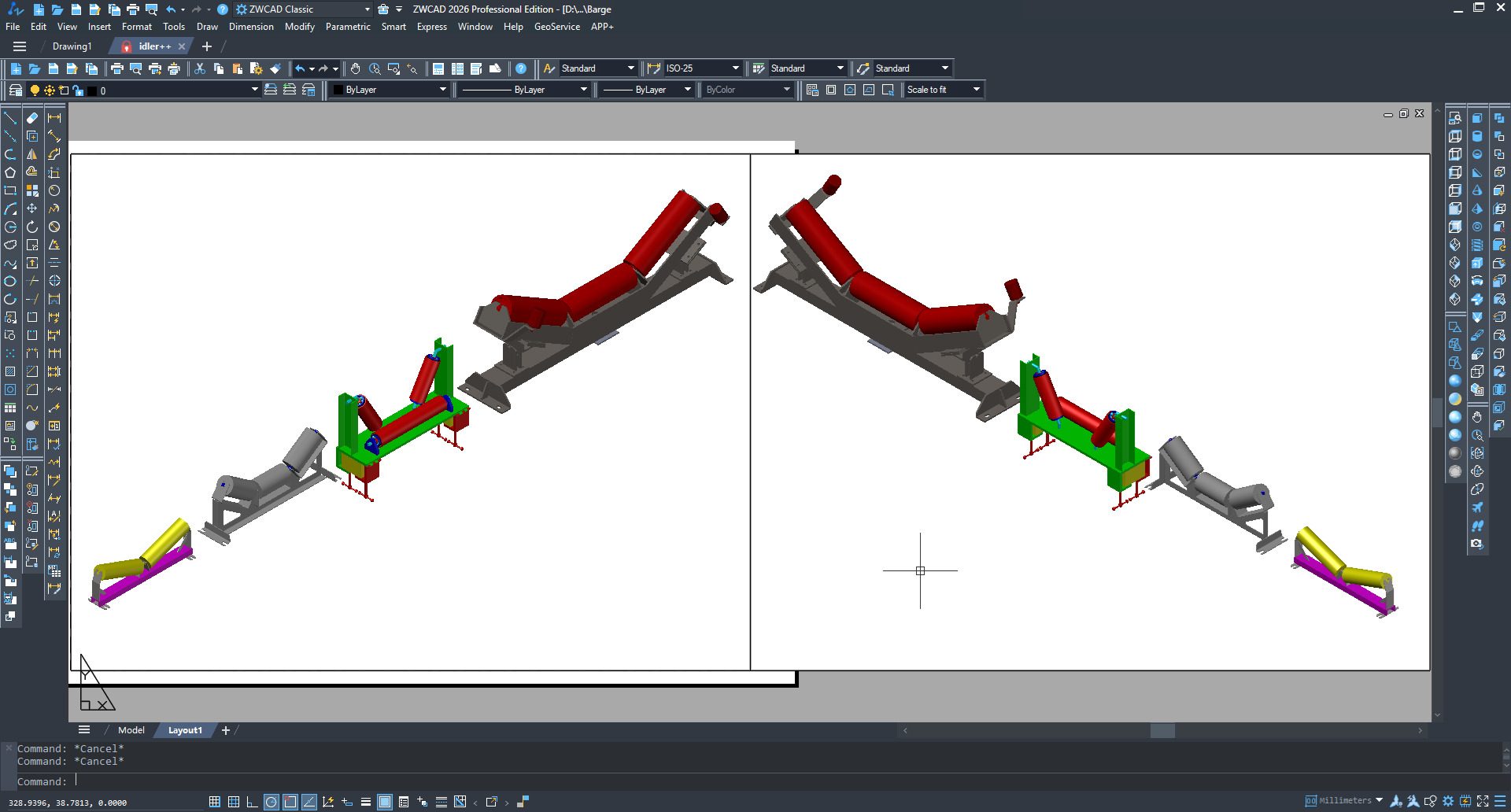This screenshot has height=812, width=1511.
Task: Click the blue Help question icon in standard toolbar
Action: (x=521, y=68)
